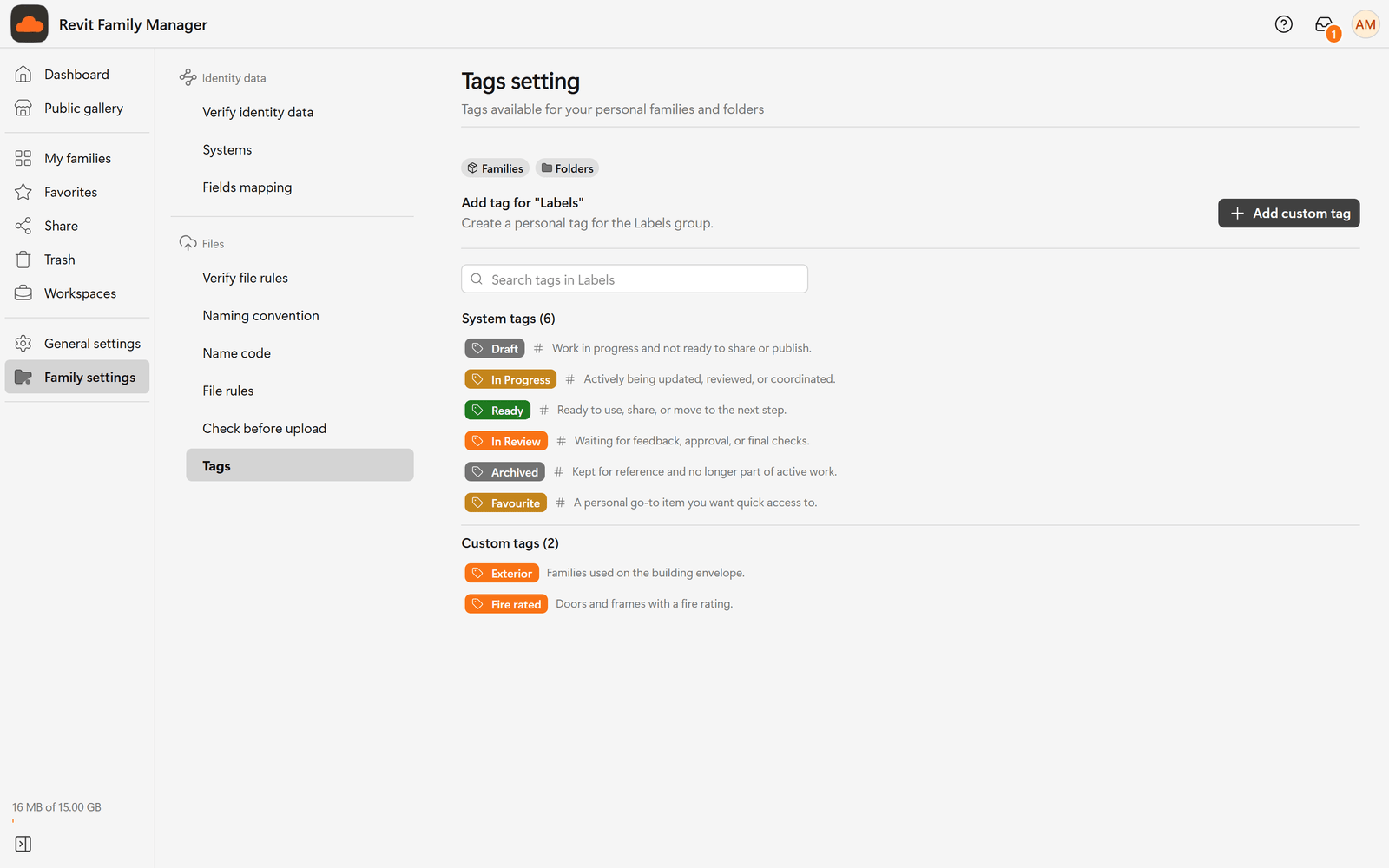Open Workspaces page
Screen dimensions: 1389x868
click(77, 293)
